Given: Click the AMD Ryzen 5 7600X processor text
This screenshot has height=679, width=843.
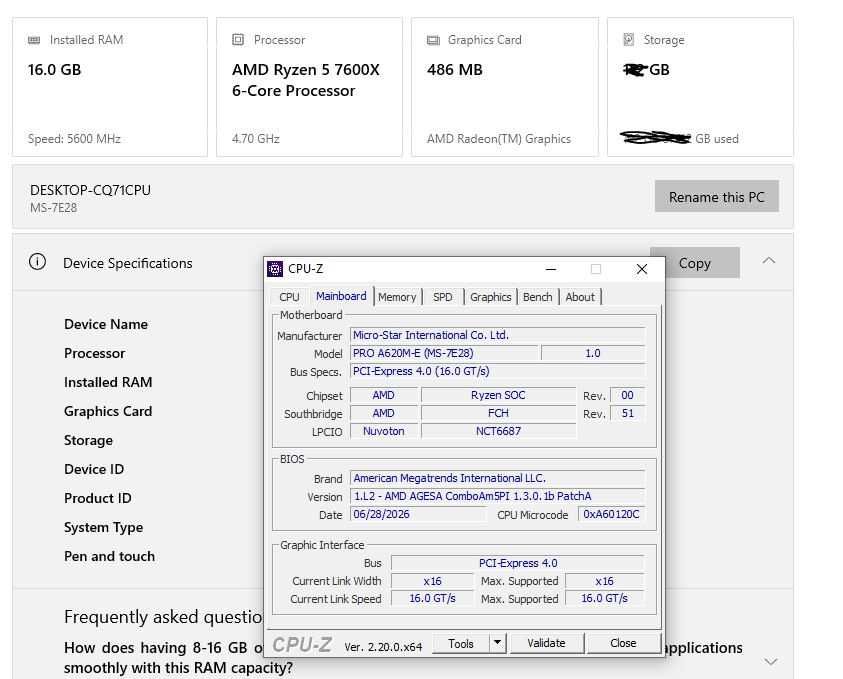Looking at the screenshot, I should tap(306, 80).
